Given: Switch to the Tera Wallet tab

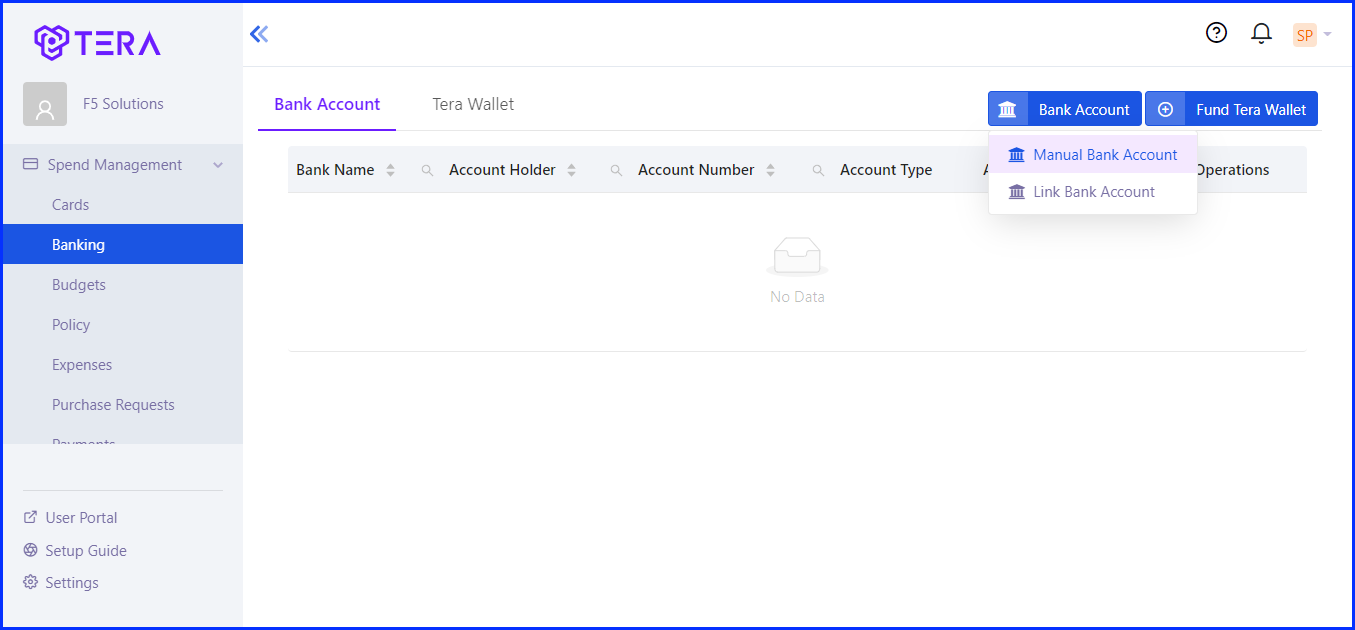Looking at the screenshot, I should 473,104.
